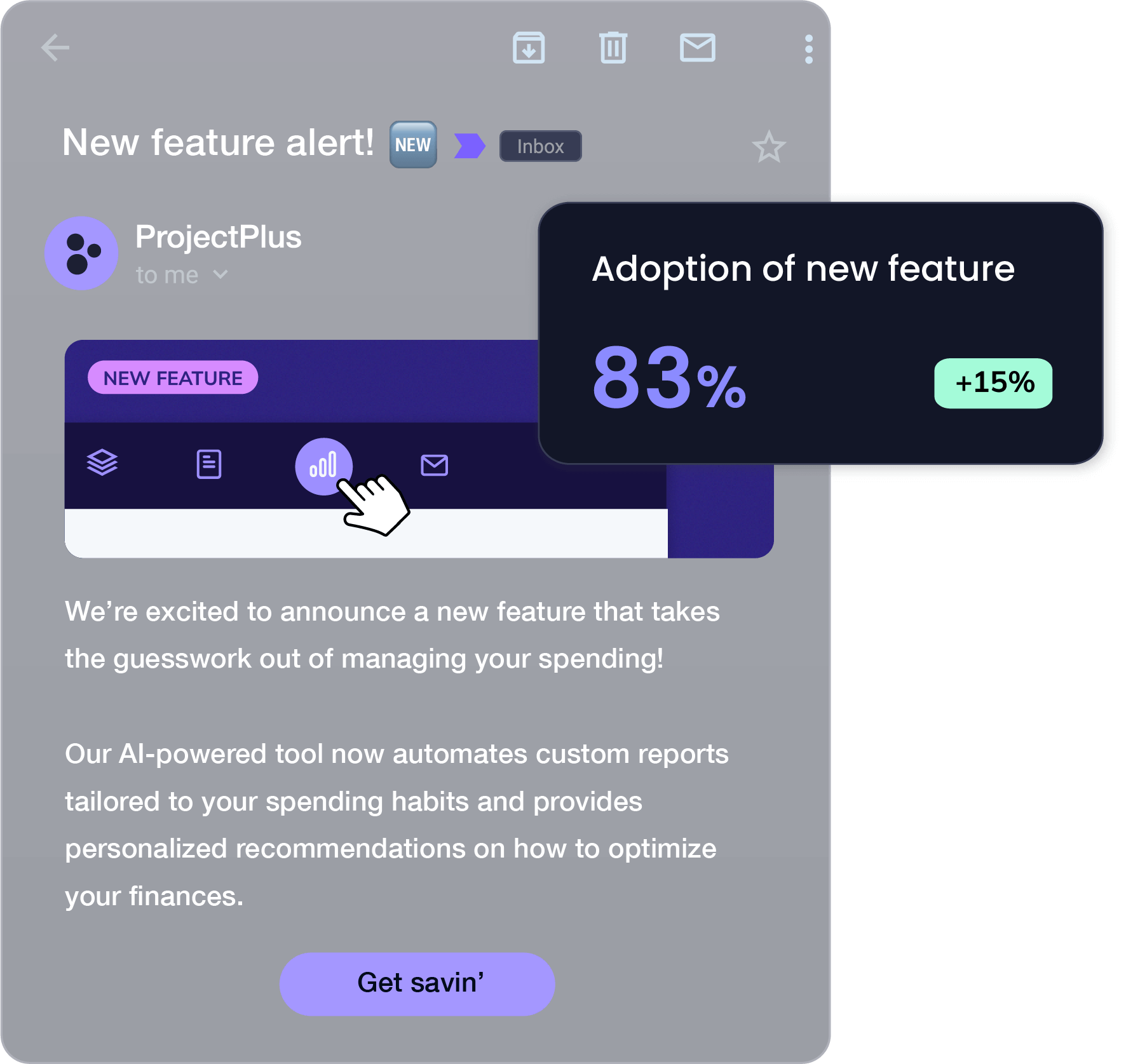Mark as unread with the envelope icon
The height and width of the screenshot is (1064, 1126).
pyautogui.click(x=698, y=48)
